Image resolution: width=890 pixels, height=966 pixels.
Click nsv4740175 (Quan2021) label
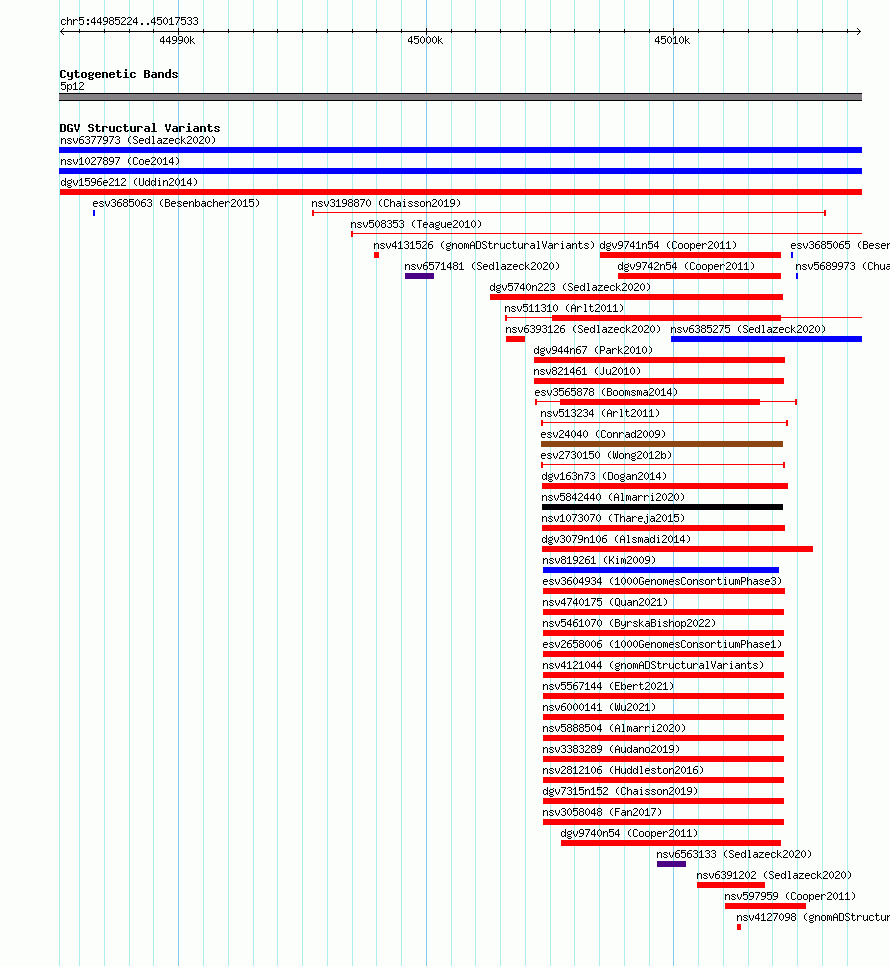point(605,602)
